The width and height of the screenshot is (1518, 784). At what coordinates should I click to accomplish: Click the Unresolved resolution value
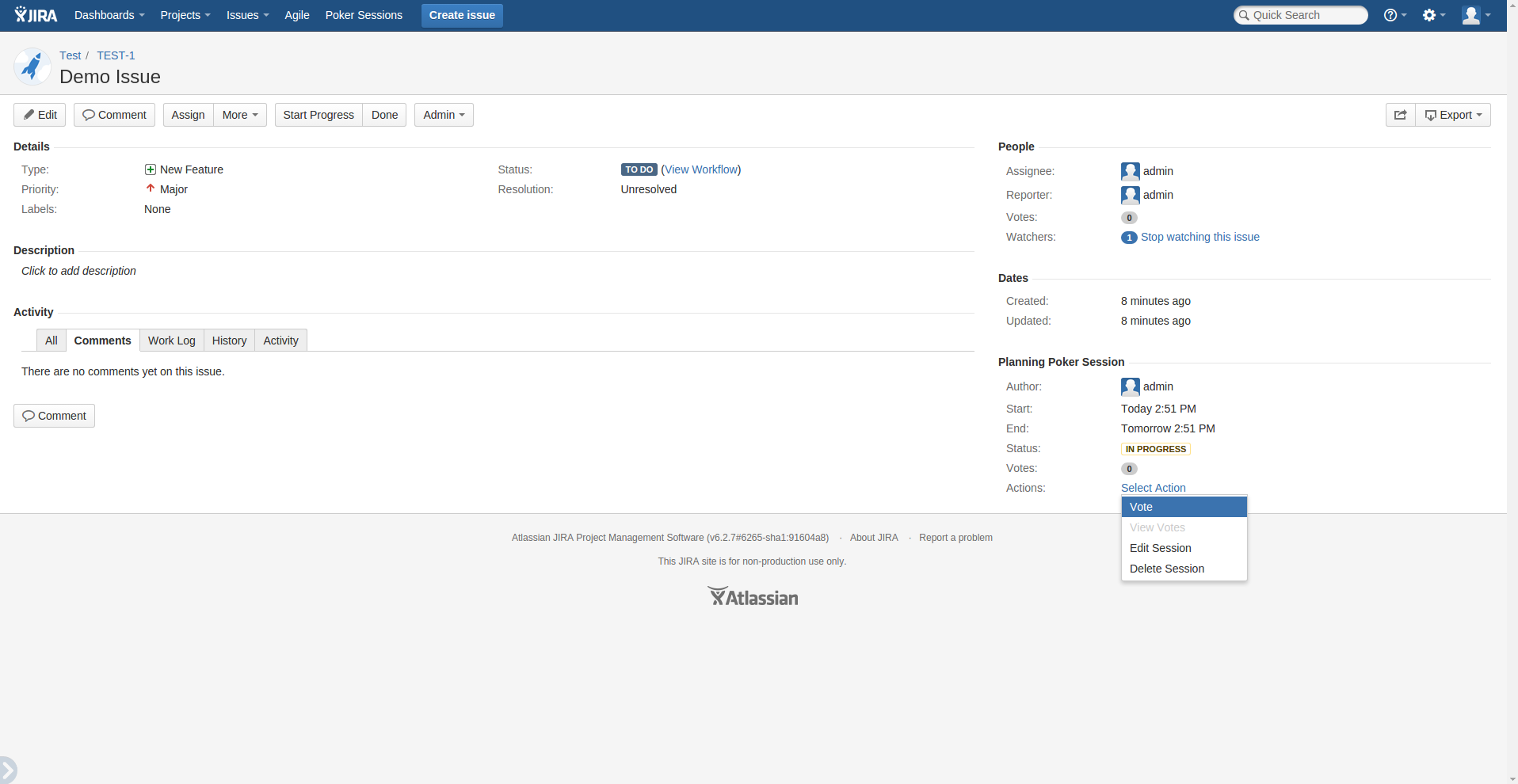(x=649, y=189)
